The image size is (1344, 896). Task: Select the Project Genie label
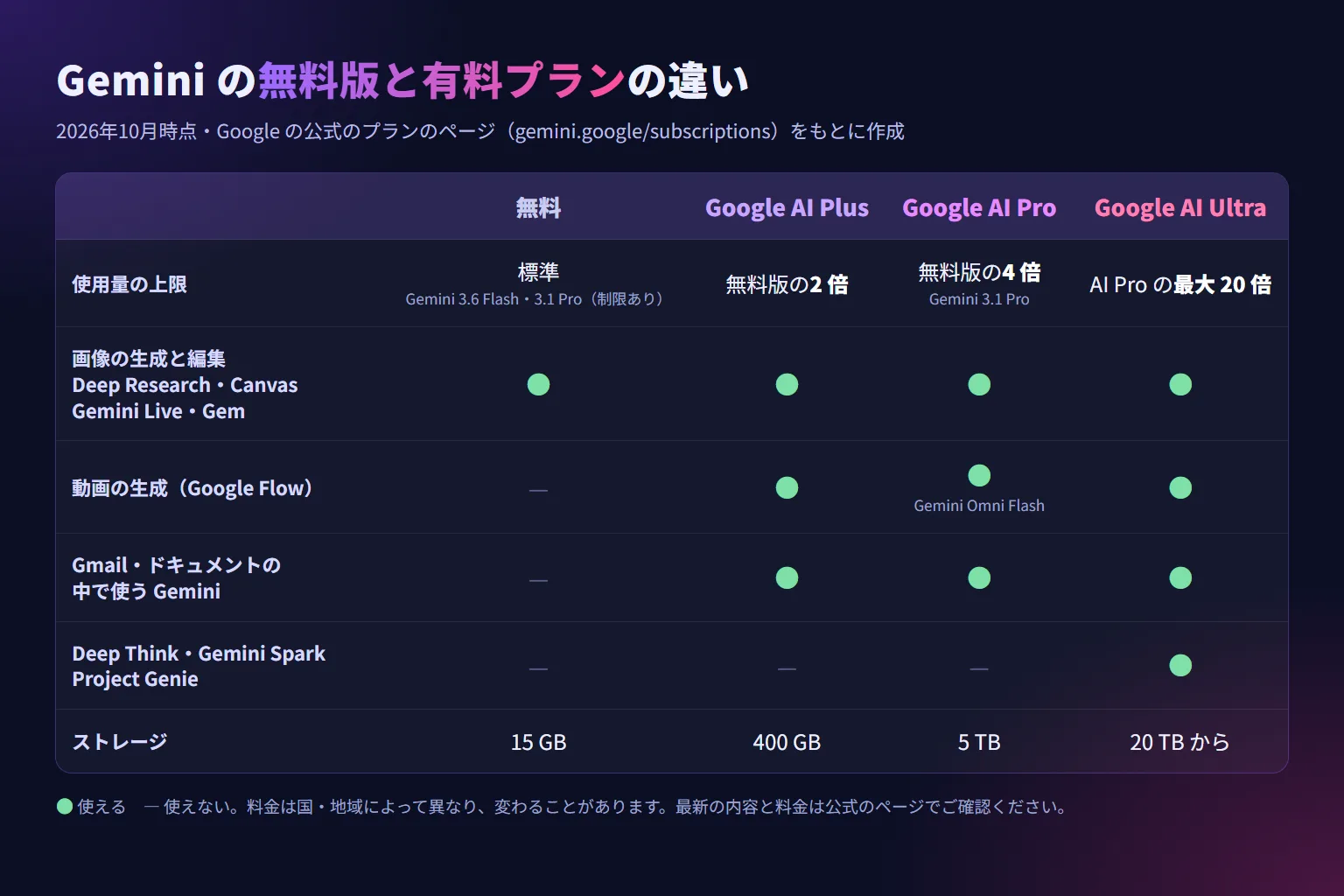pos(136,679)
